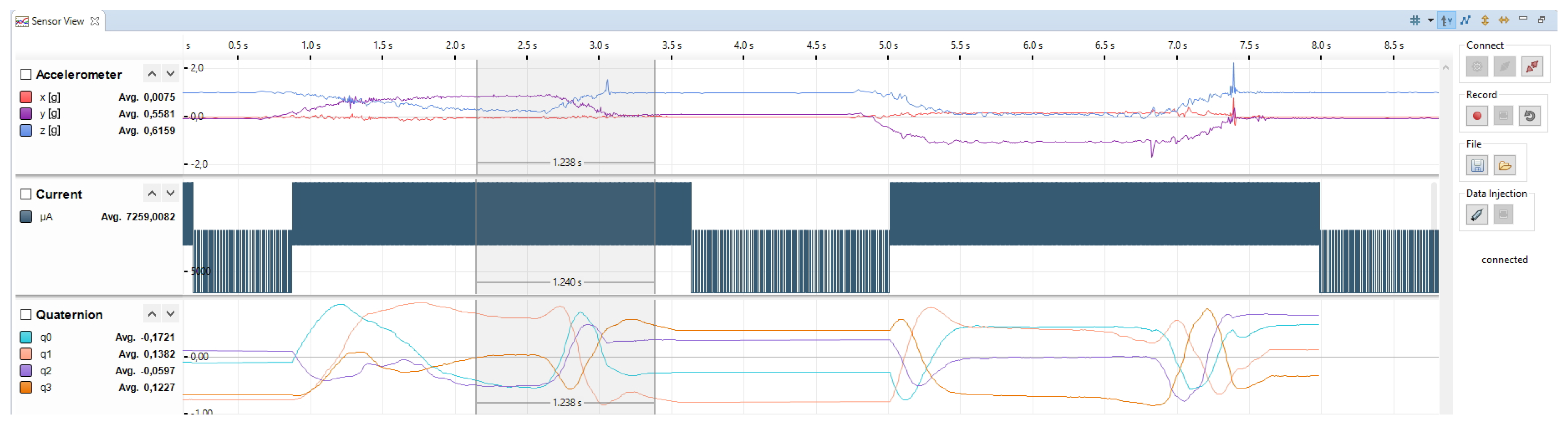Image resolution: width=1568 pixels, height=429 pixels.
Task: Start recording with the red Record button
Action: 1477,116
